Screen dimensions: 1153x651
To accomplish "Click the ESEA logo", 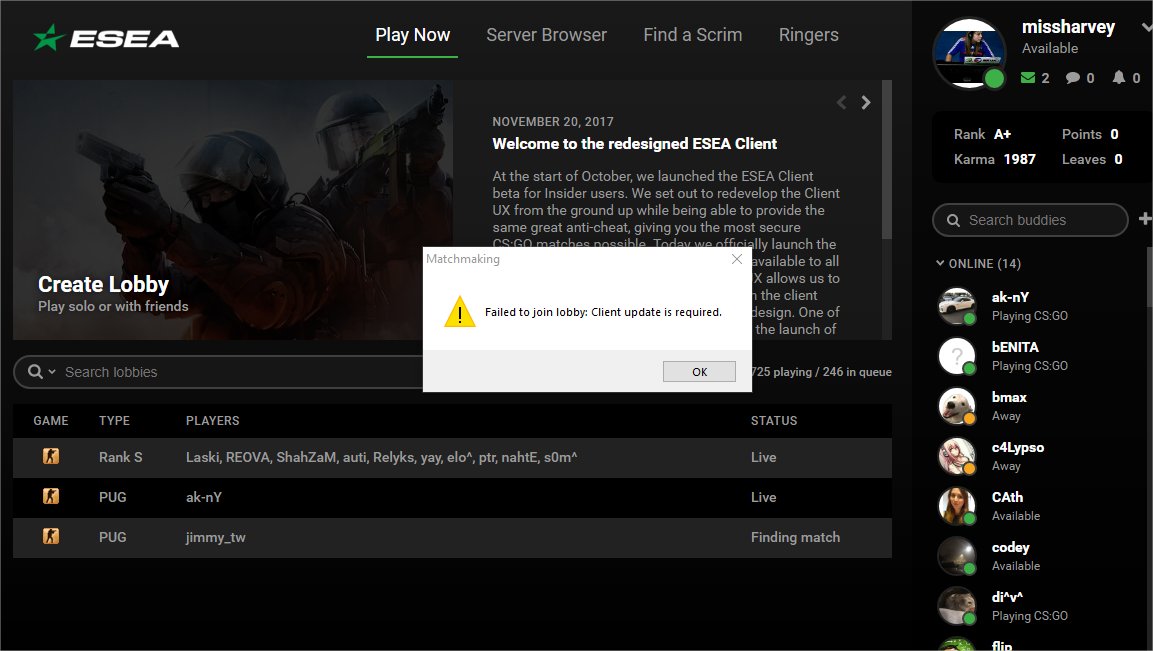I will (x=106, y=38).
